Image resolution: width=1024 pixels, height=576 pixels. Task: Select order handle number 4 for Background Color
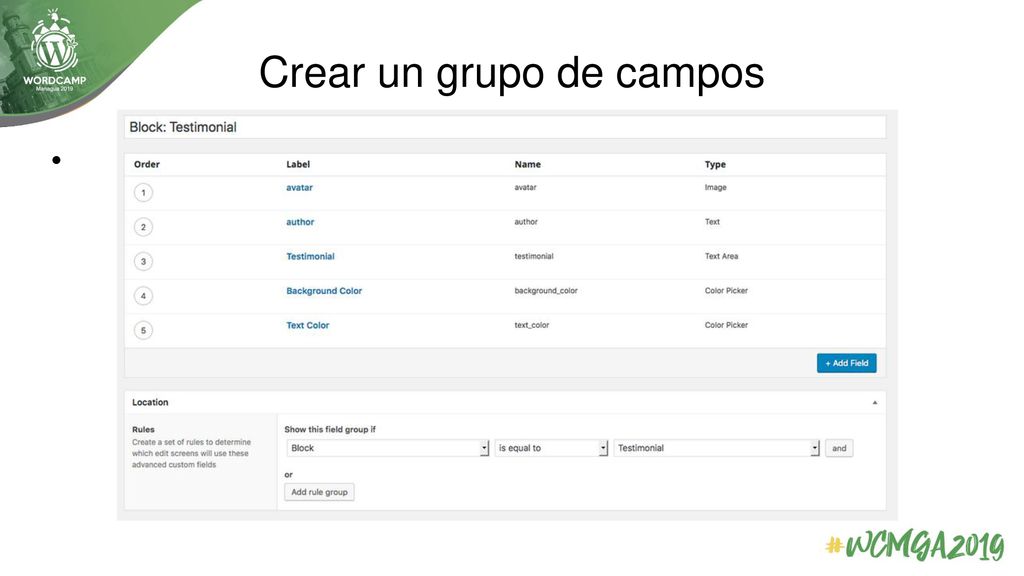click(x=144, y=296)
